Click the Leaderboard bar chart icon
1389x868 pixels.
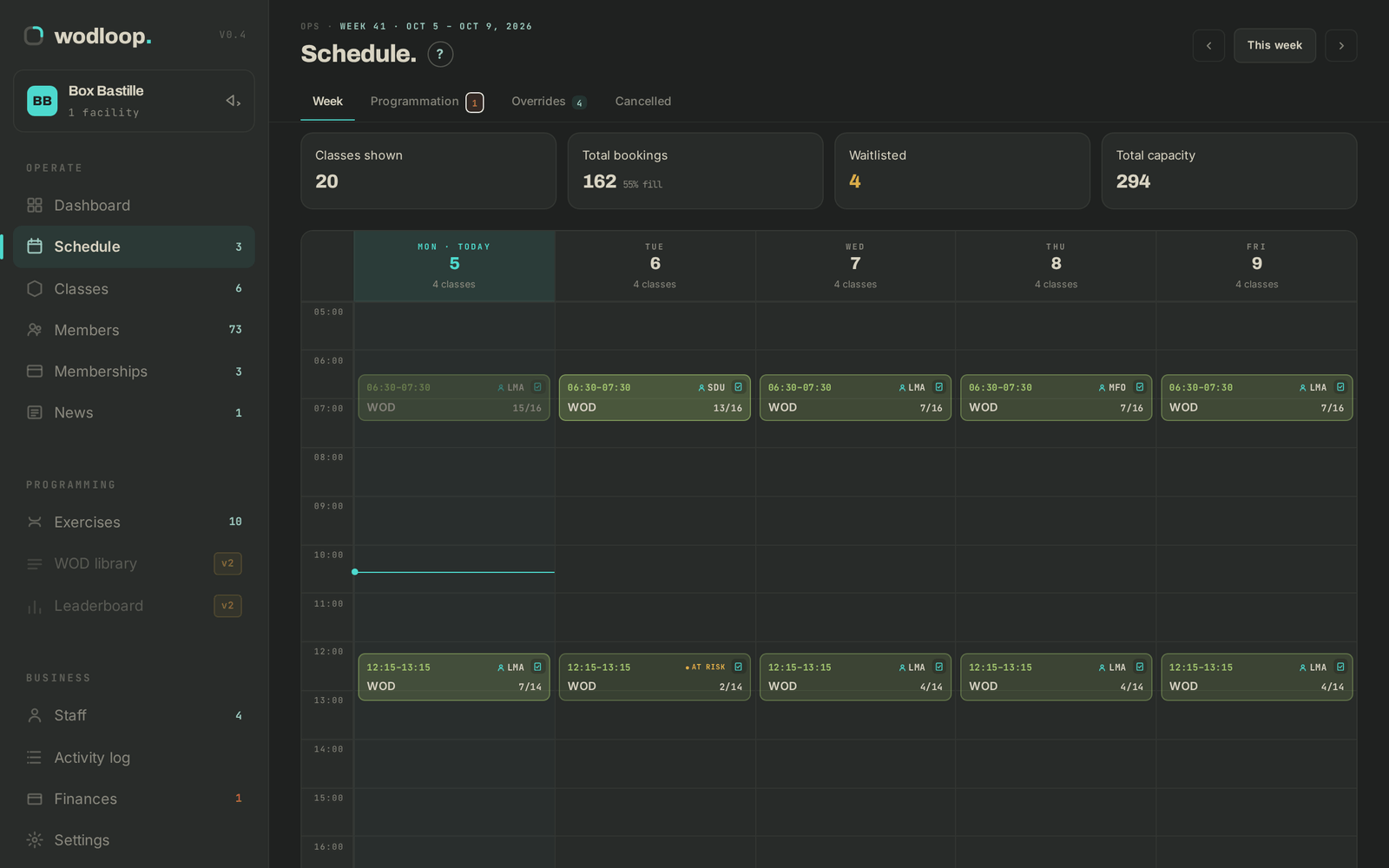[x=35, y=606]
